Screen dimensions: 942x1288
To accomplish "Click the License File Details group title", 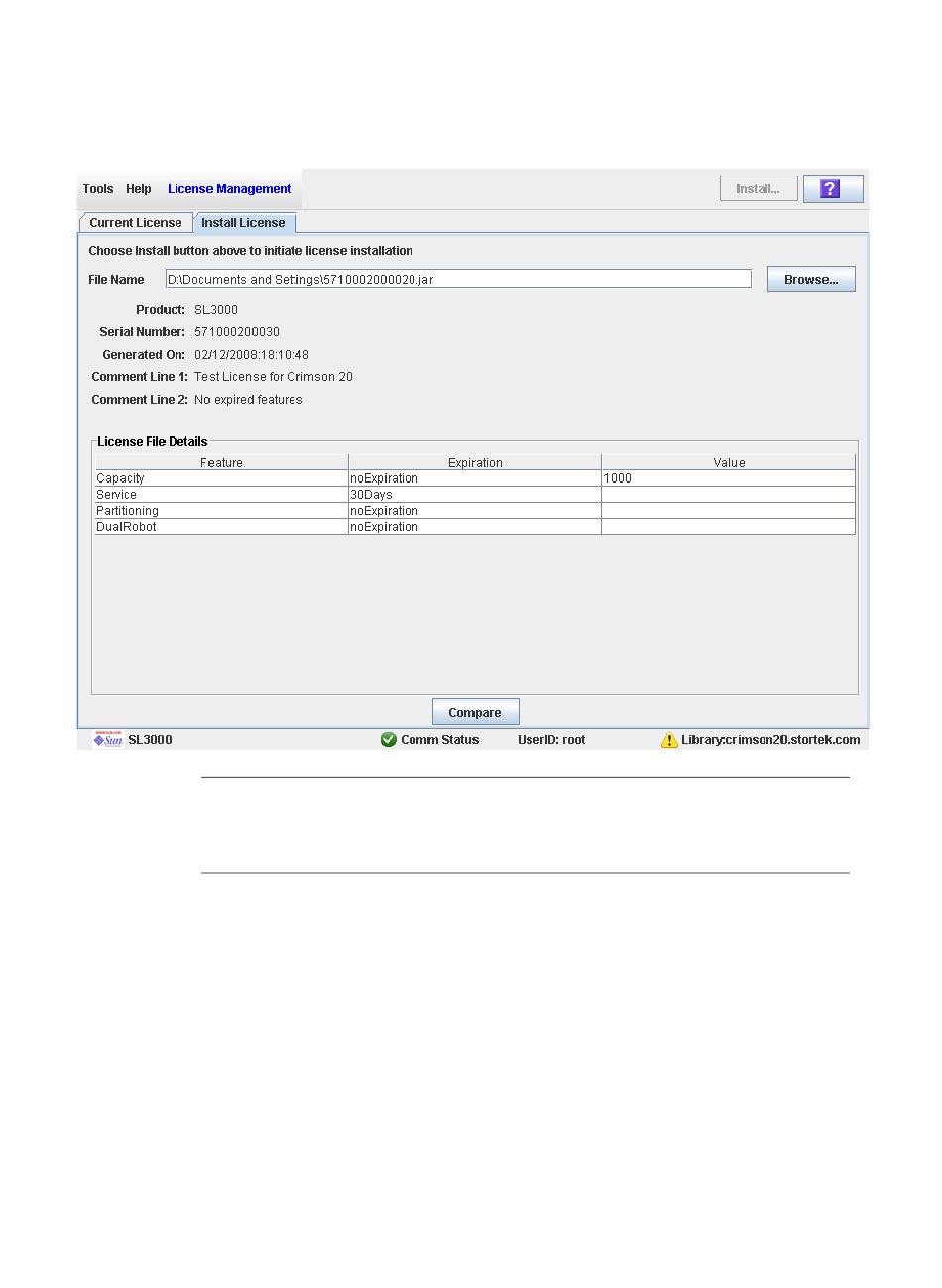I will (153, 442).
